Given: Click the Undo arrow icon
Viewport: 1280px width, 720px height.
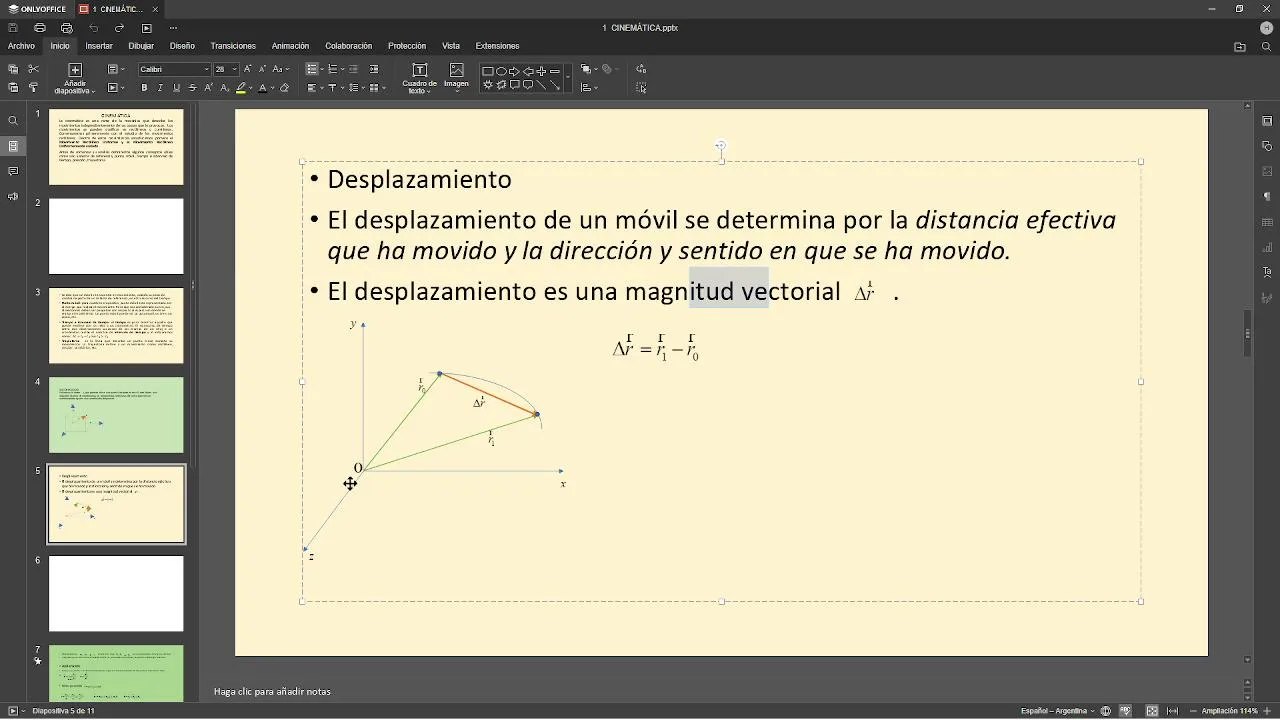Looking at the screenshot, I should click(94, 28).
